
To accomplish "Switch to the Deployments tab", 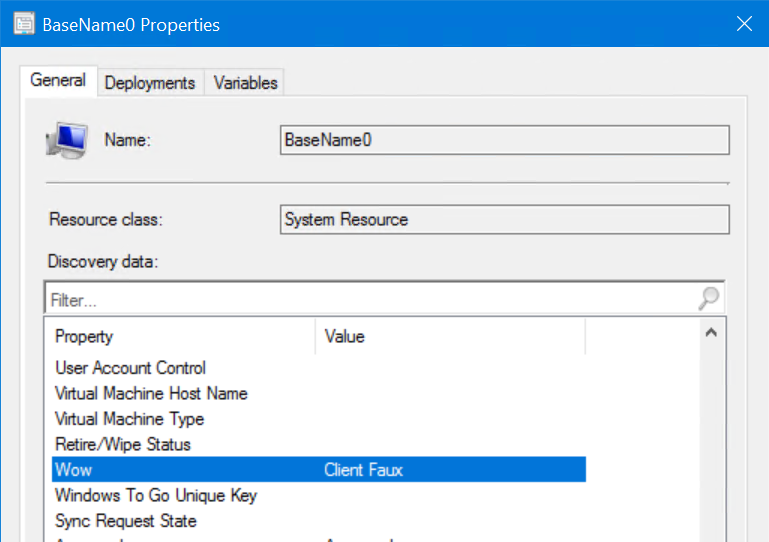I will [x=149, y=83].
